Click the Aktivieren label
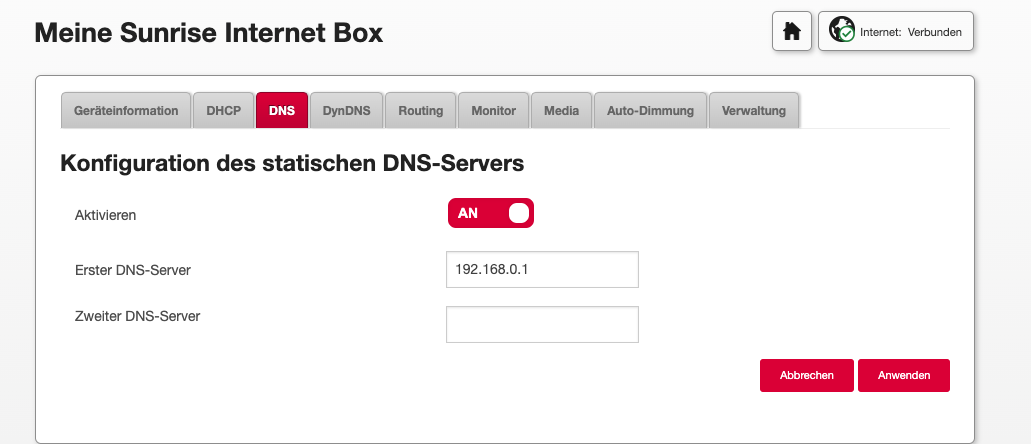The height and width of the screenshot is (444, 1031). [x=106, y=214]
